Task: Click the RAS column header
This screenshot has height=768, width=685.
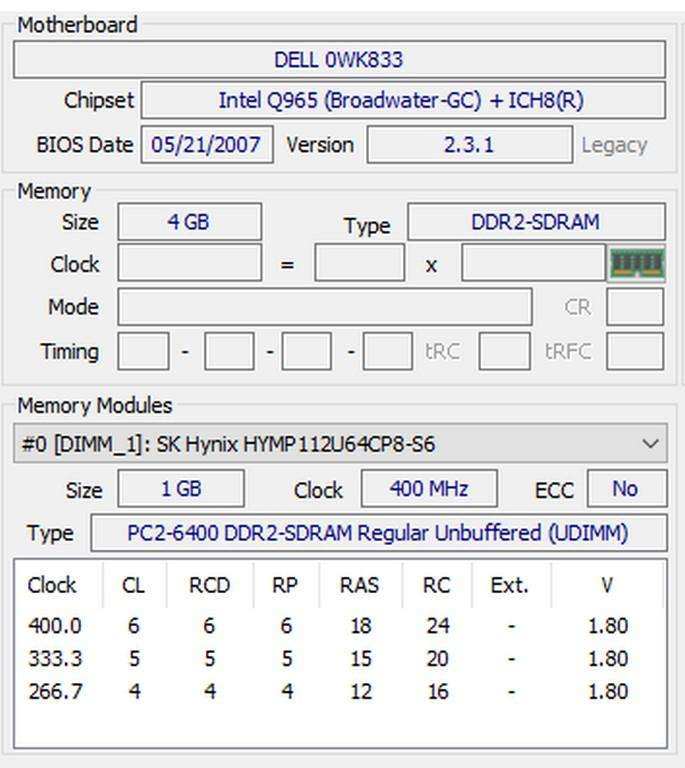Action: (x=359, y=585)
